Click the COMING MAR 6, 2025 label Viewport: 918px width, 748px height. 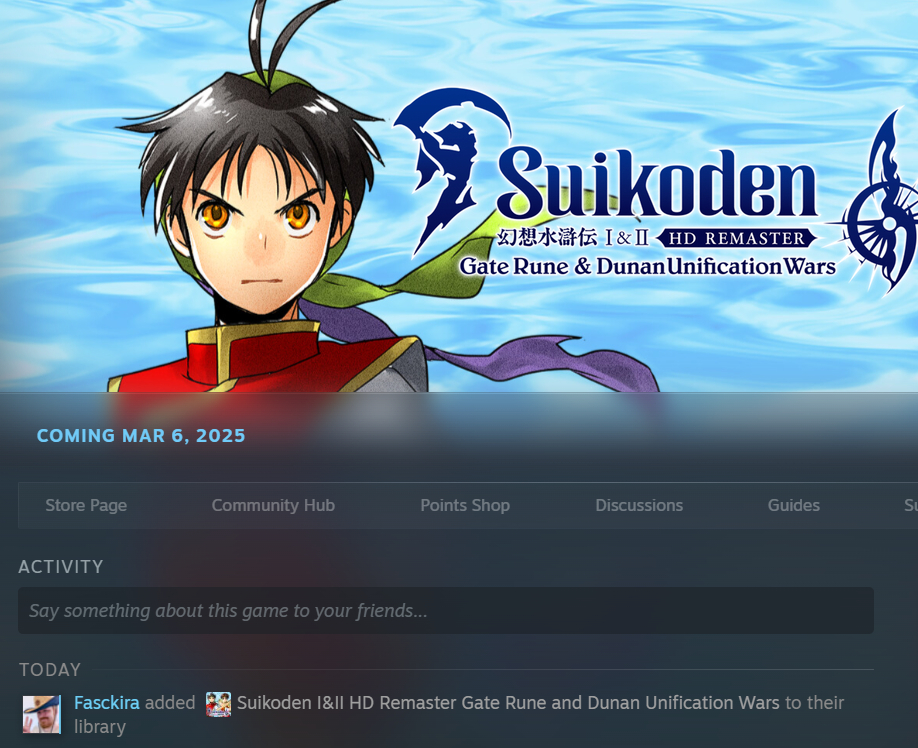click(x=141, y=436)
